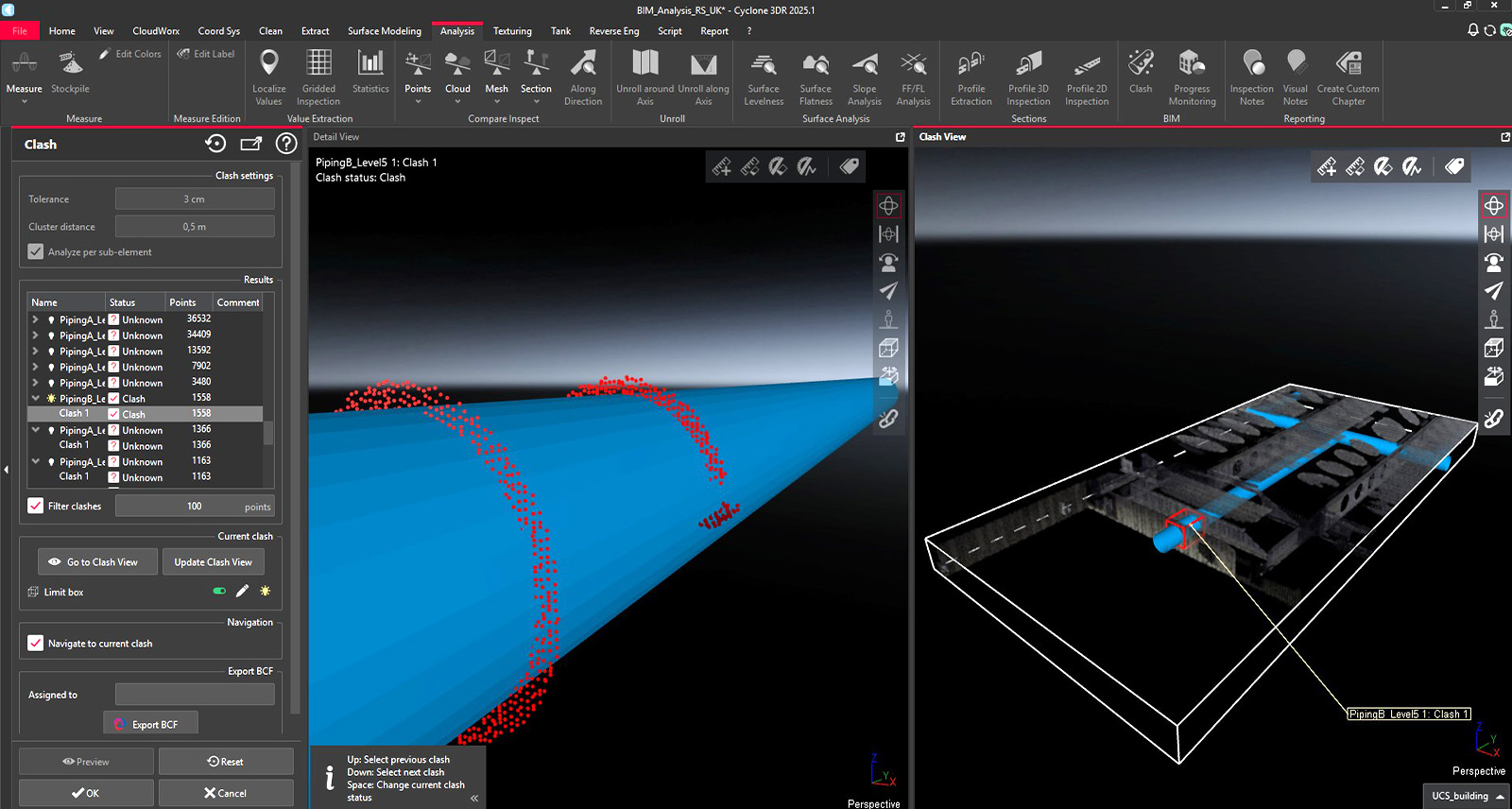Select the Gridded Inspection tool
Screen dimensions: 1512x809
pos(318,77)
